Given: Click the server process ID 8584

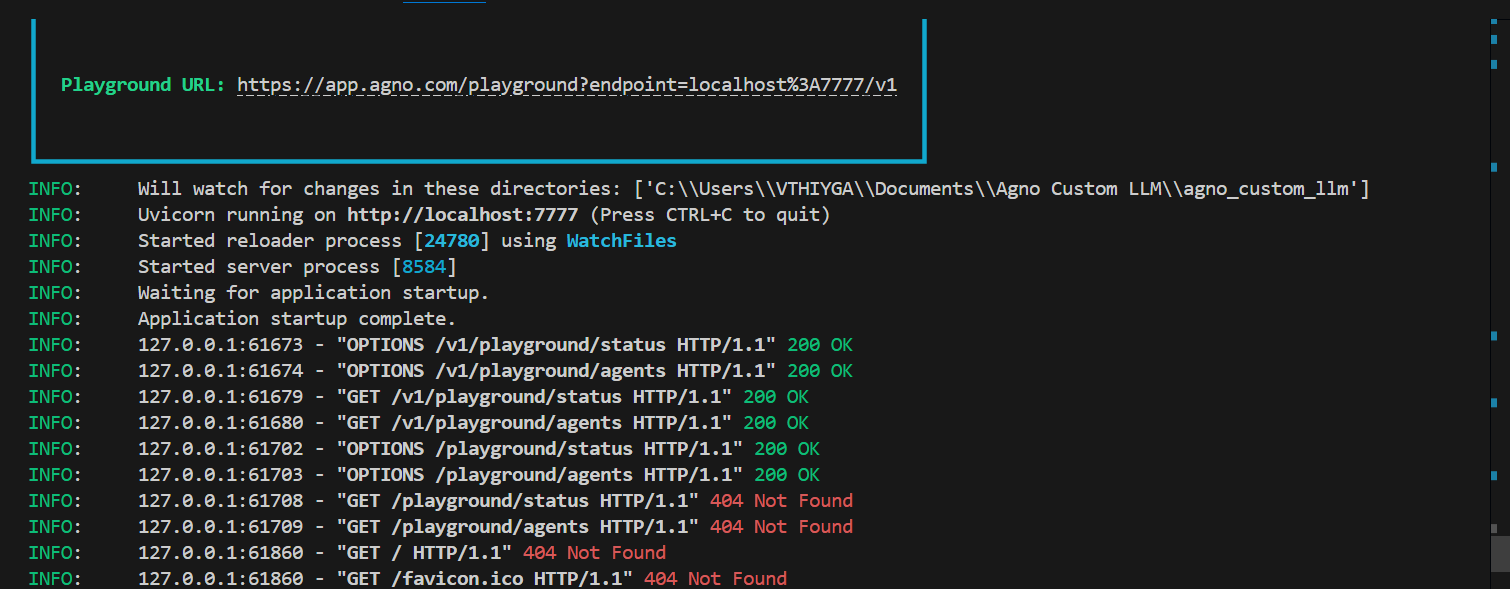Looking at the screenshot, I should pos(424,267).
